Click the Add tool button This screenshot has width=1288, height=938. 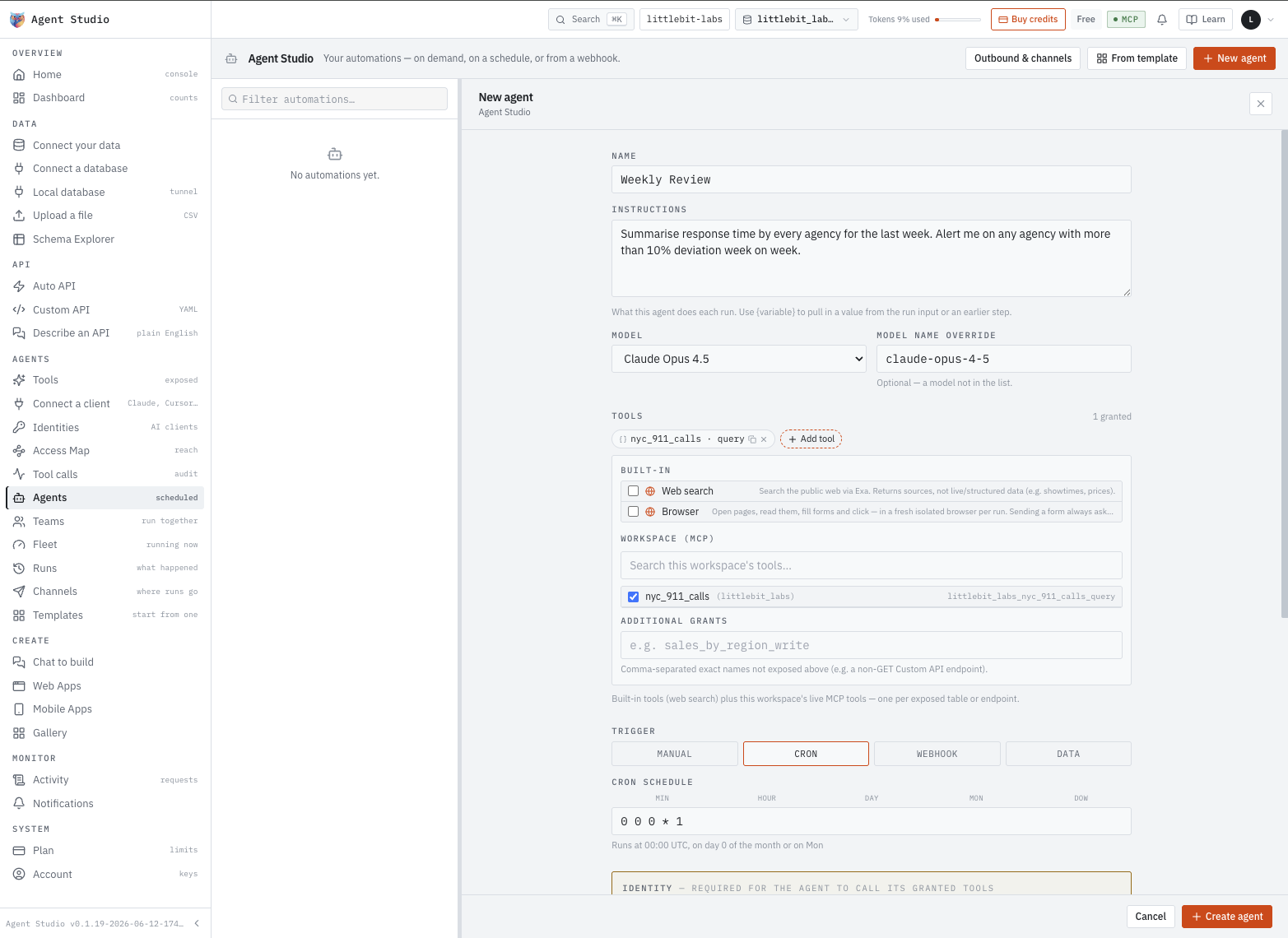811,439
